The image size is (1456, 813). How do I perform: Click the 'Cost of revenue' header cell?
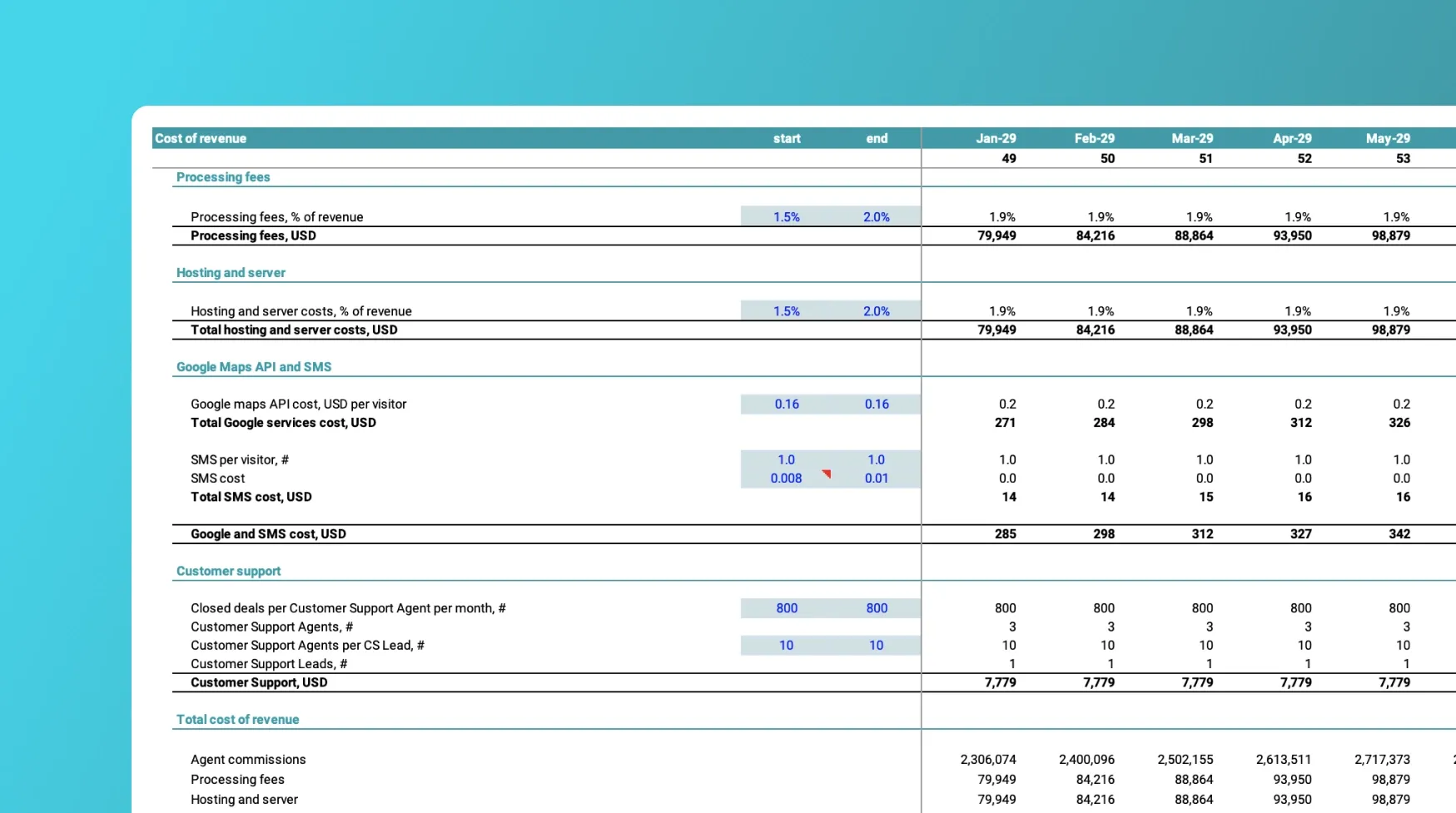201,139
